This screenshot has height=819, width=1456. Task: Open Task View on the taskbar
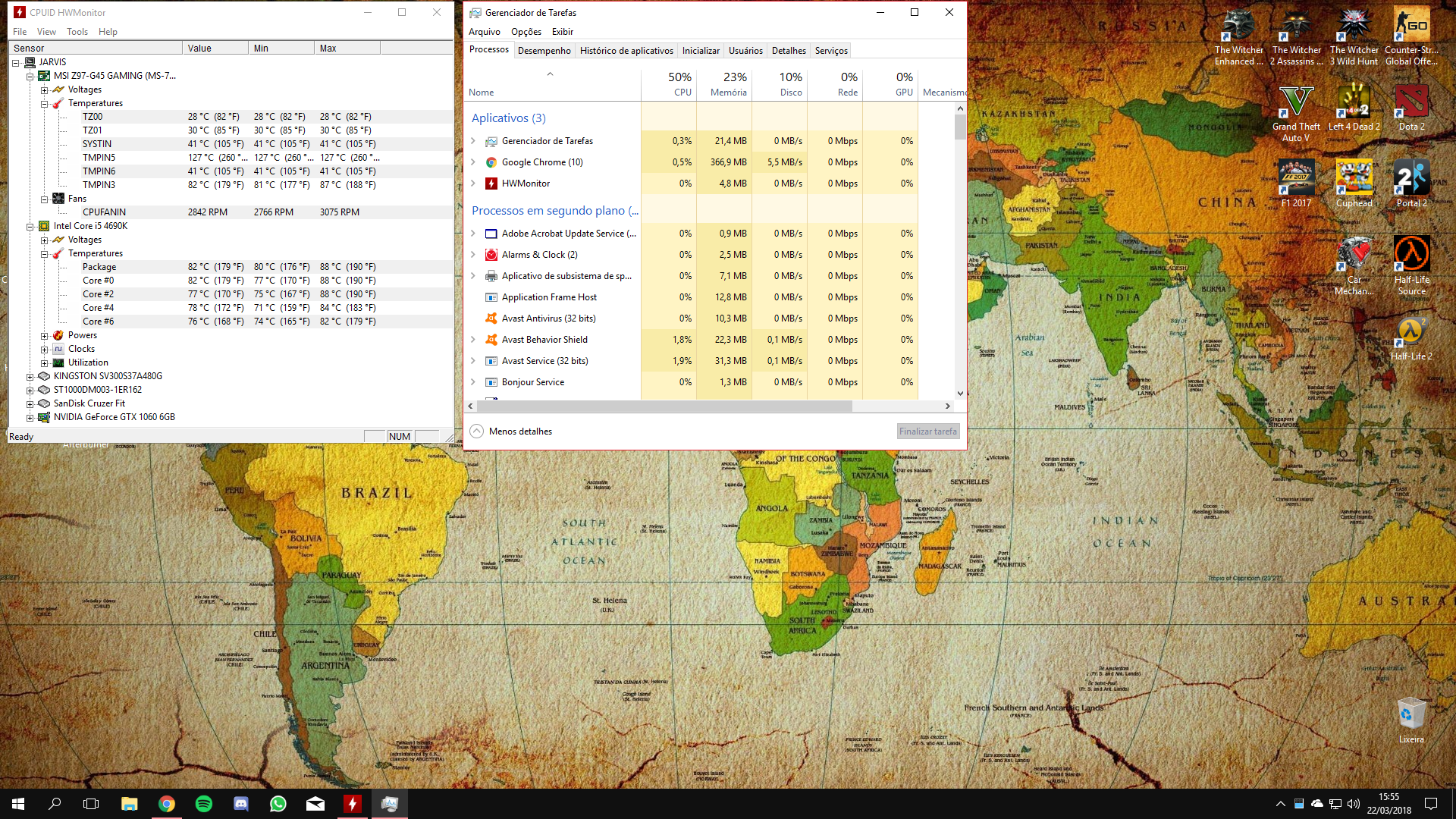coord(91,804)
